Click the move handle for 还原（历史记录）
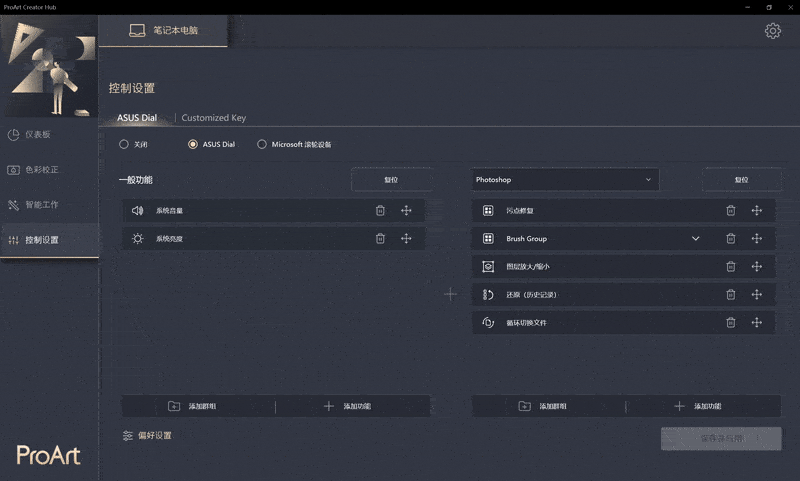The height and width of the screenshot is (481, 800). [x=757, y=295]
